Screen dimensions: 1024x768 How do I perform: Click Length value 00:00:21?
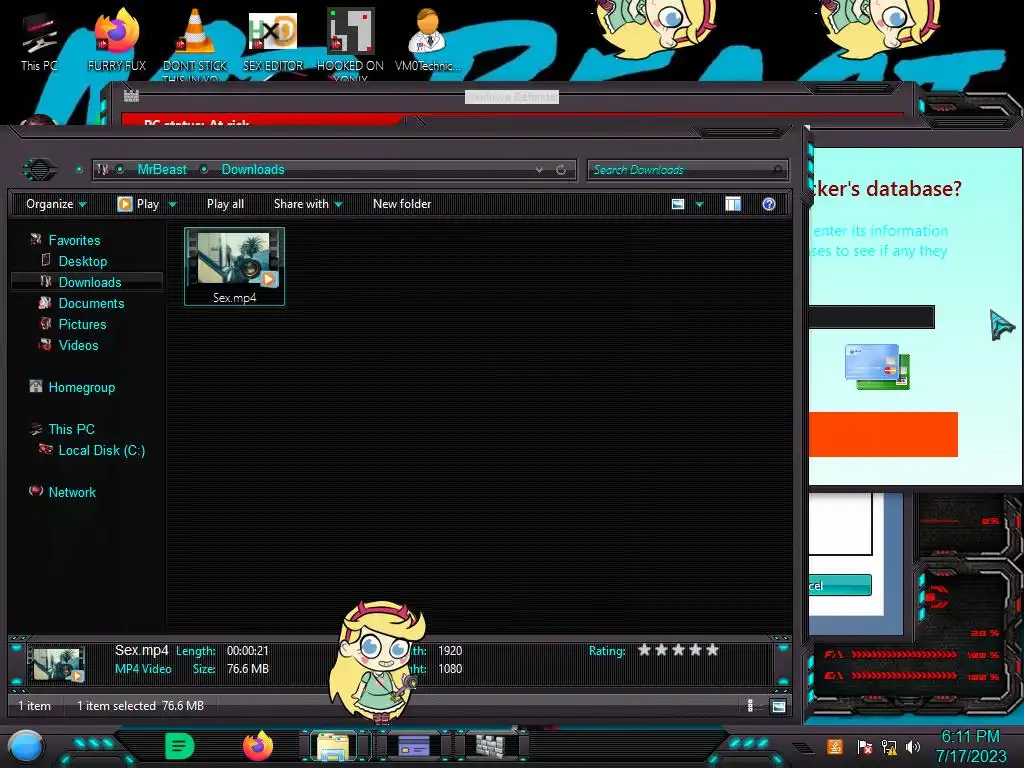point(248,650)
